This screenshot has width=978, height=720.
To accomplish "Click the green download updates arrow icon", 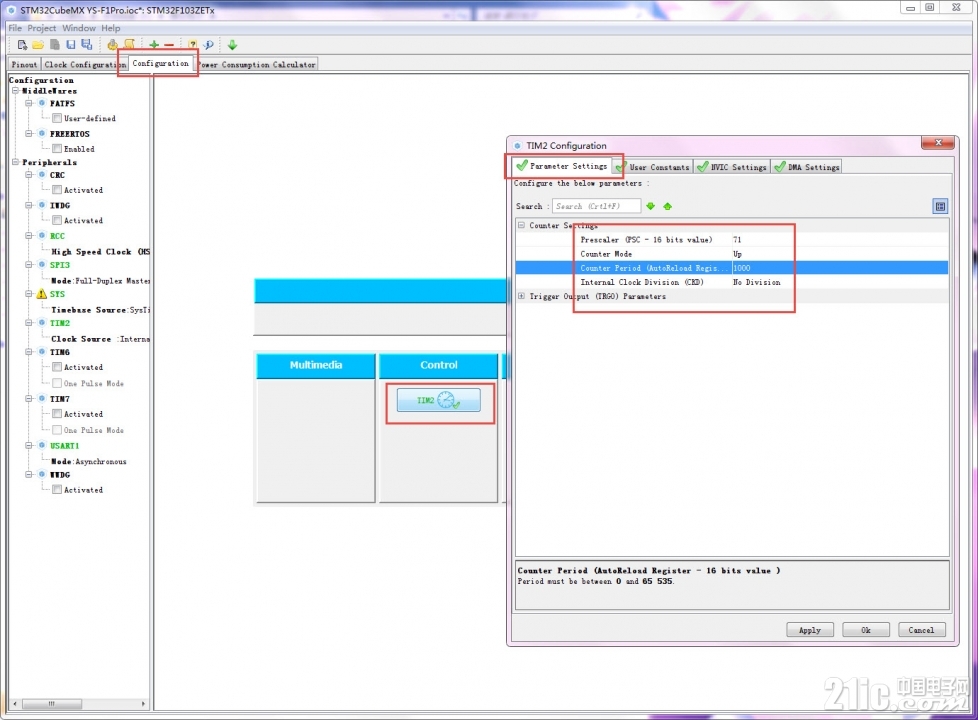I will 232,45.
